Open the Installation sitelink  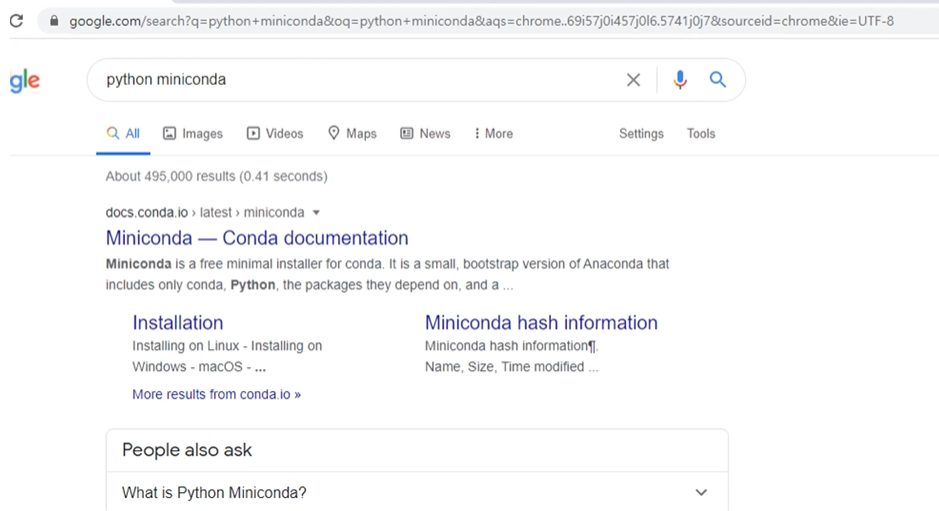pyautogui.click(x=178, y=323)
